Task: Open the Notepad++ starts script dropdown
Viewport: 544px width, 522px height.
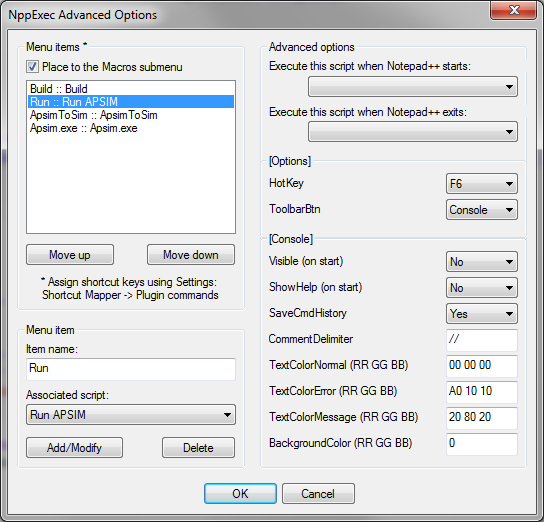Action: (x=413, y=87)
